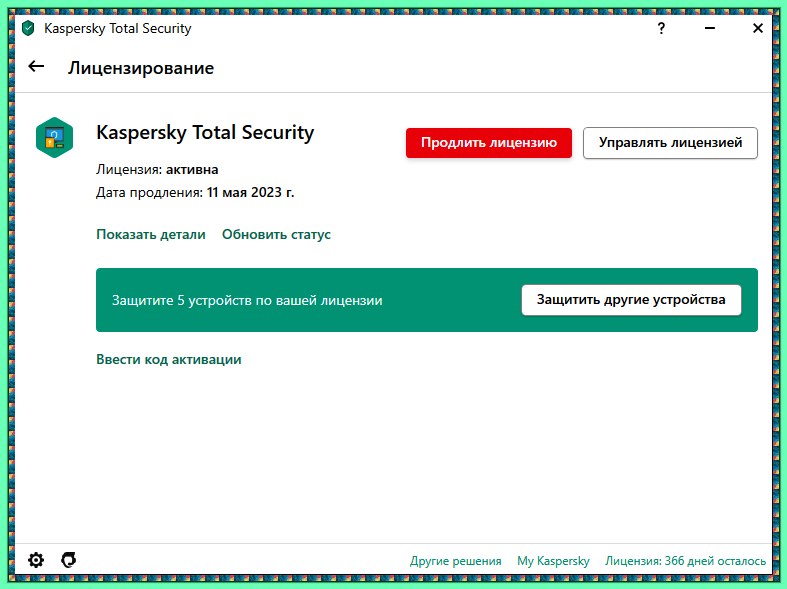Viewport: 787px width, 589px height.
Task: Click Защитить другие устройства button
Action: click(631, 300)
